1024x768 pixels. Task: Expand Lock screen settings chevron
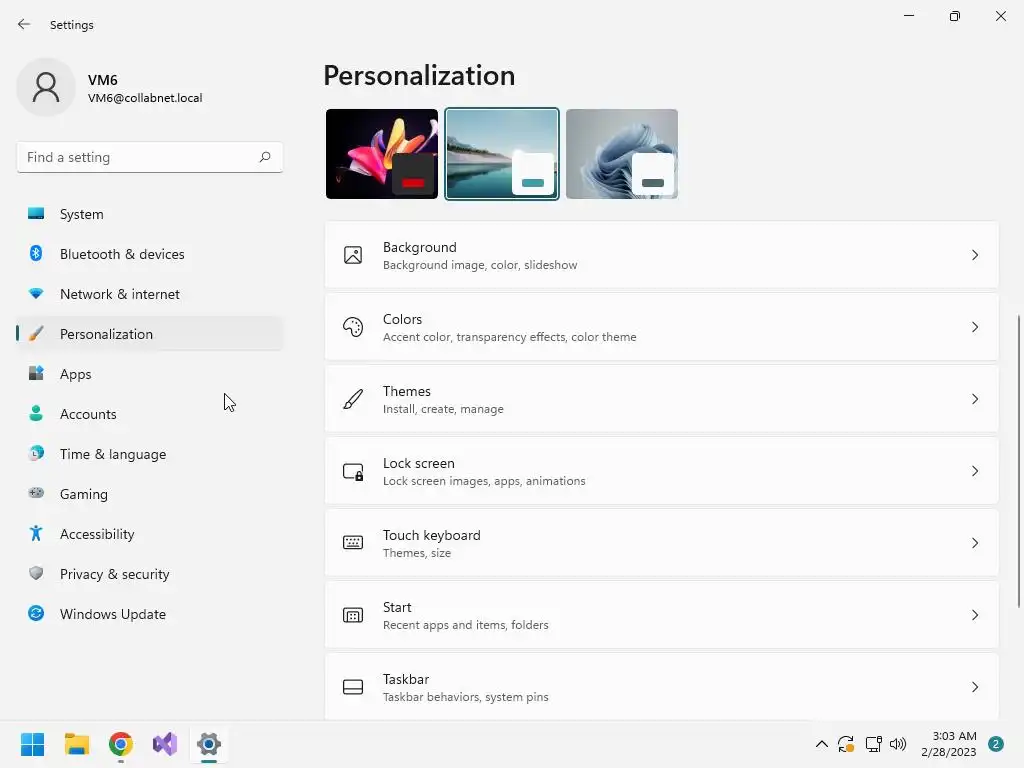(975, 471)
